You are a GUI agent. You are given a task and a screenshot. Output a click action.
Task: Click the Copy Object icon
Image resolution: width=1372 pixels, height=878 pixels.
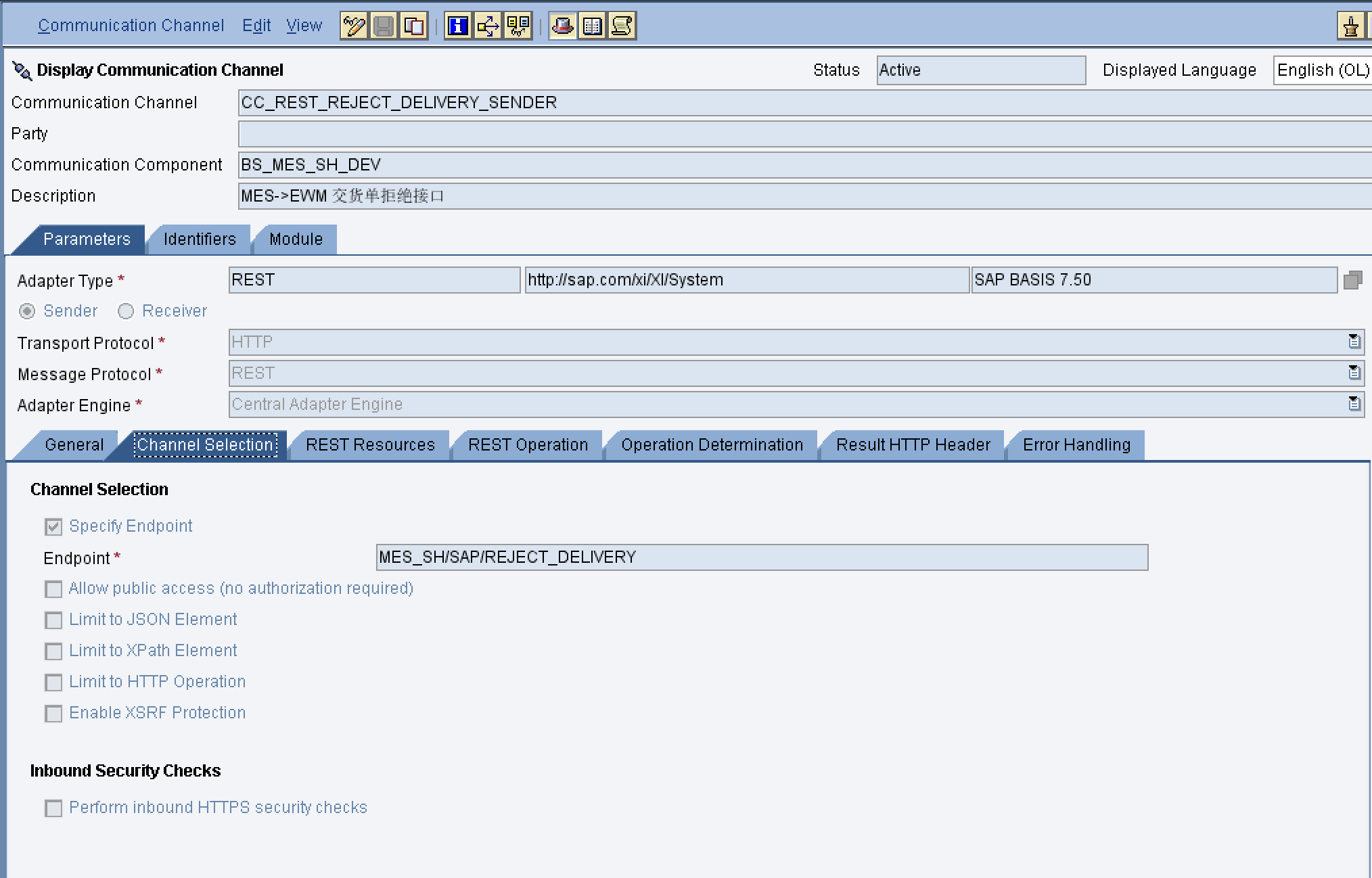413,26
